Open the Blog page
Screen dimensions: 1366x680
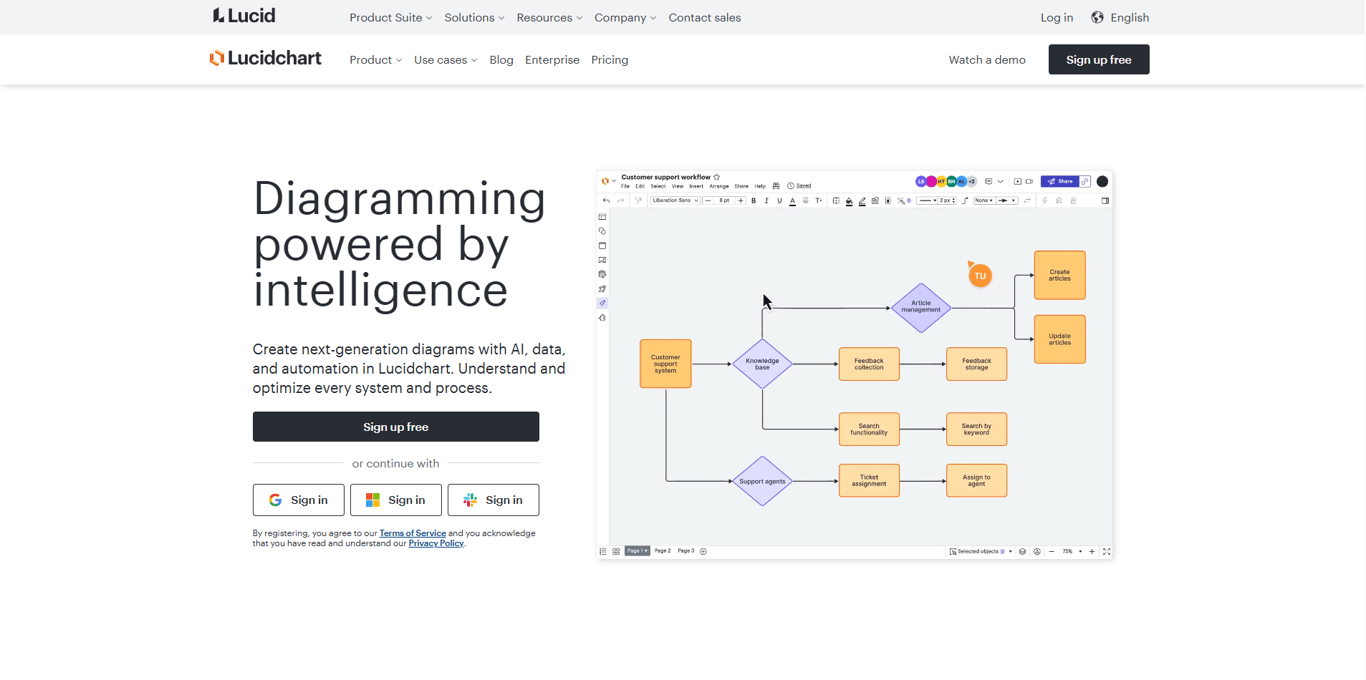[x=501, y=60]
